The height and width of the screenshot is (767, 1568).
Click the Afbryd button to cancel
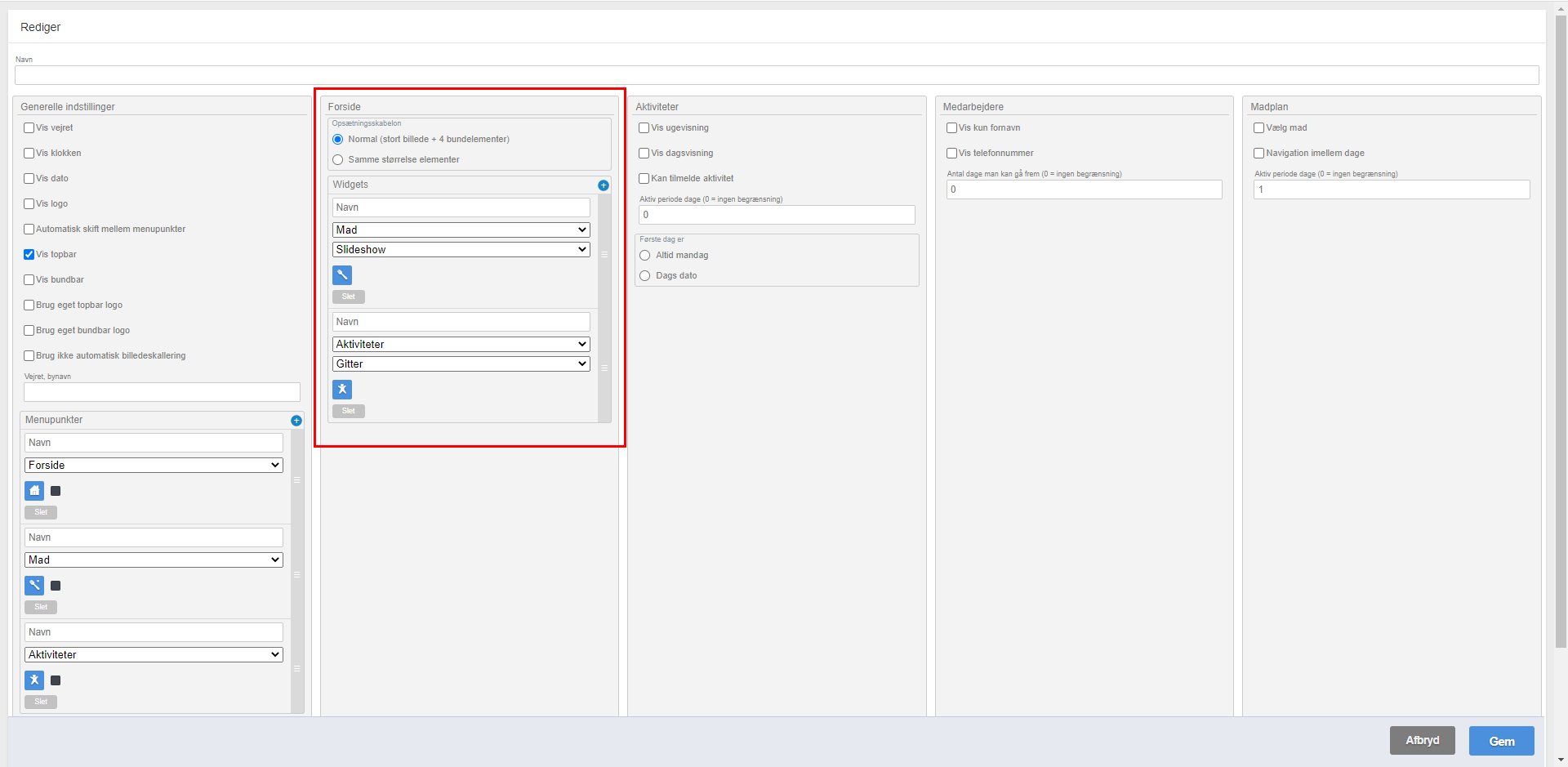pos(1422,741)
